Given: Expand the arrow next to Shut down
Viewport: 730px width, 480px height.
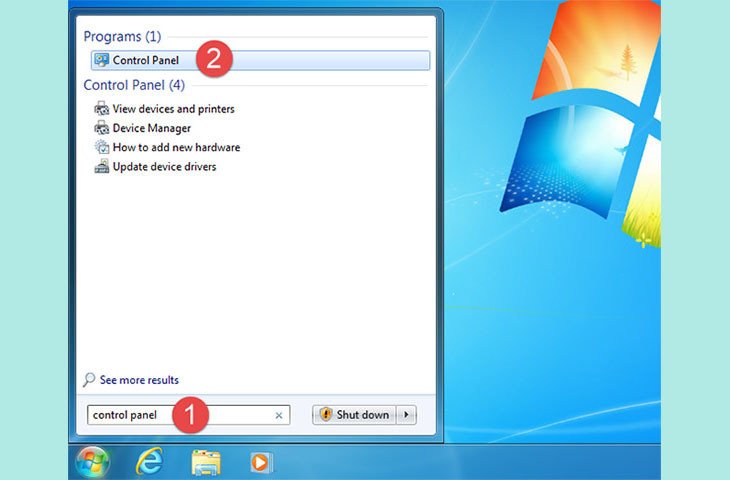Looking at the screenshot, I should click(x=406, y=415).
